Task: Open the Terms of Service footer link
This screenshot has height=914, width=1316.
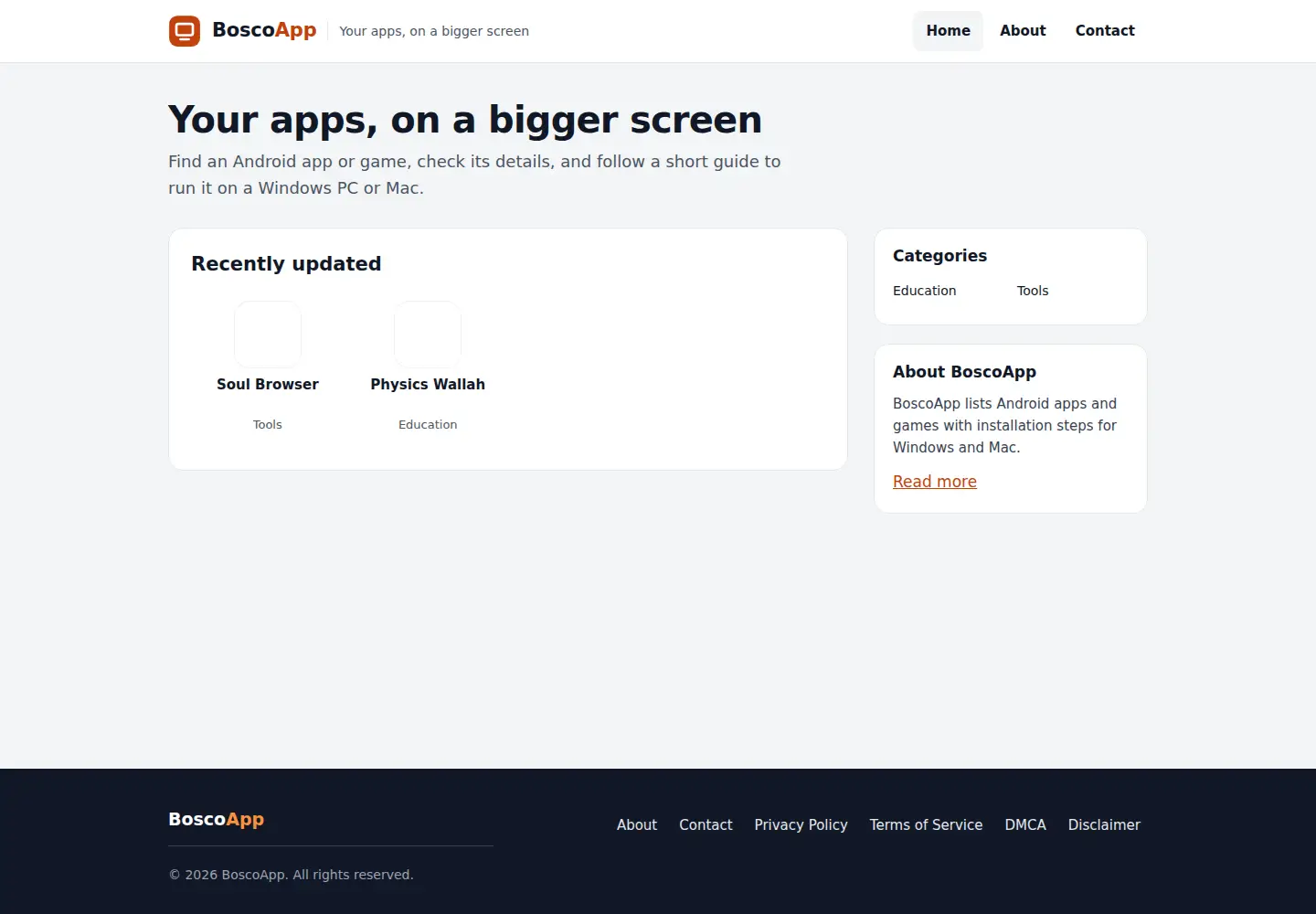Action: coord(926,825)
